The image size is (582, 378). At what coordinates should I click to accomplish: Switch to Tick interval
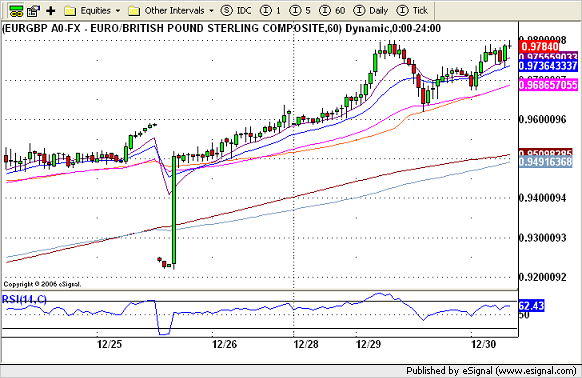pos(412,11)
